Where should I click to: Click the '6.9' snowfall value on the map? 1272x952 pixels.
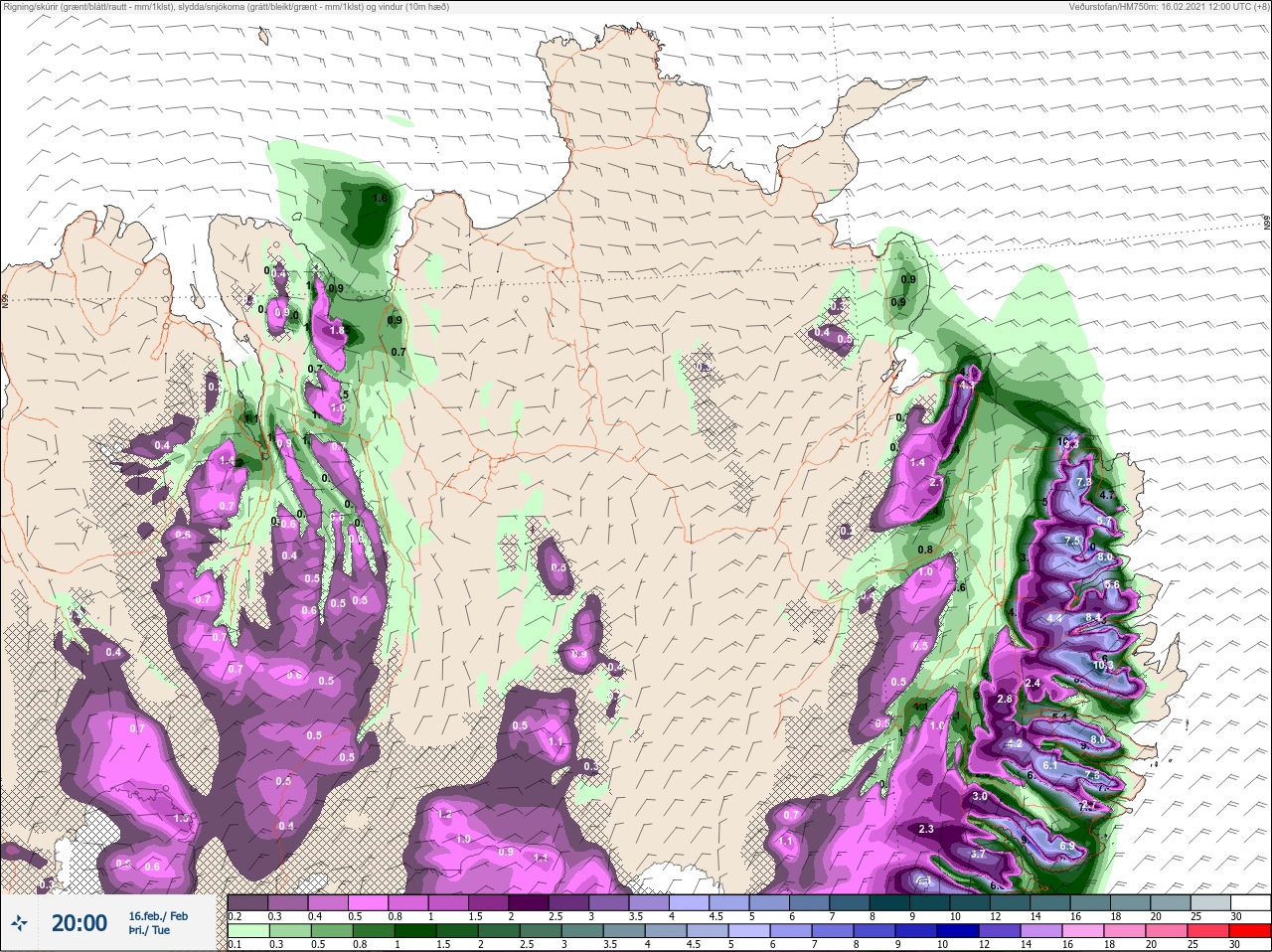point(1067,847)
